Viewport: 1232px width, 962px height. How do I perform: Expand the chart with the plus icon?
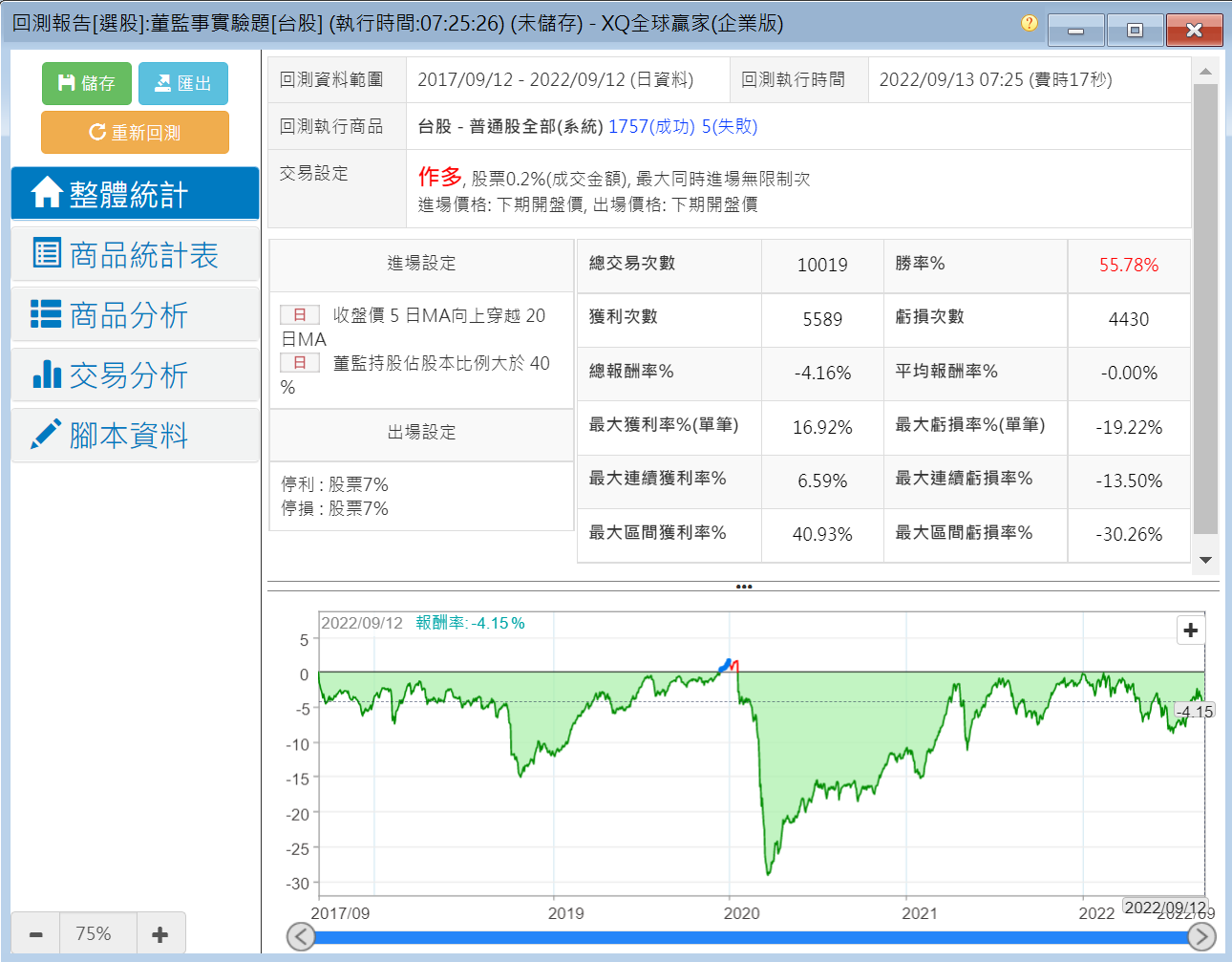click(1190, 630)
